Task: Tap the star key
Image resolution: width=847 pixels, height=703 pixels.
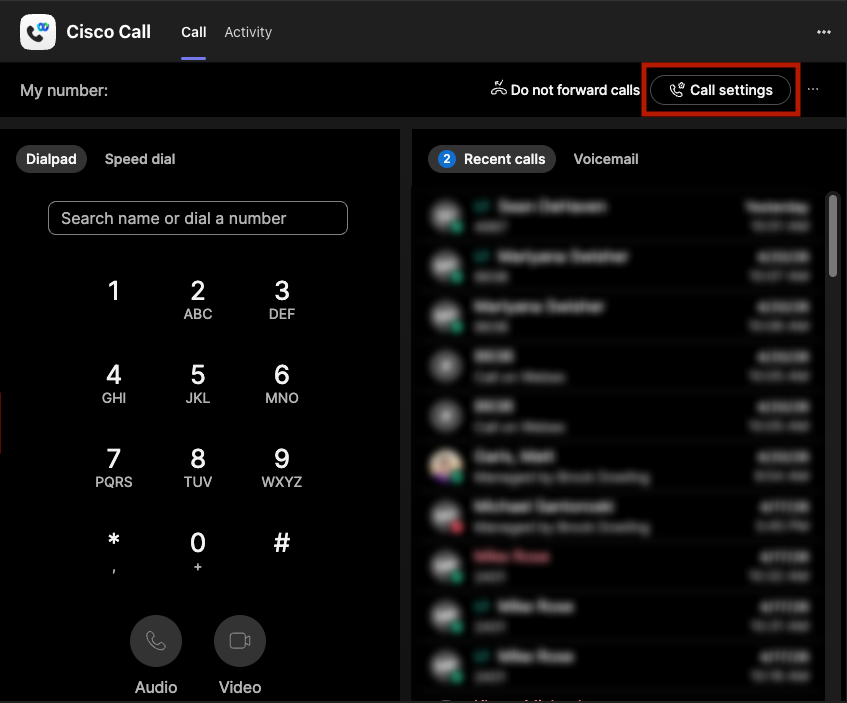Action: [x=113, y=551]
